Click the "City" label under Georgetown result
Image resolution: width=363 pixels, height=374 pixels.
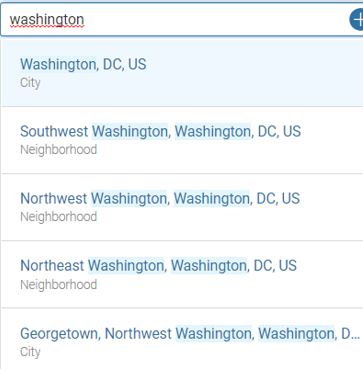(30, 352)
